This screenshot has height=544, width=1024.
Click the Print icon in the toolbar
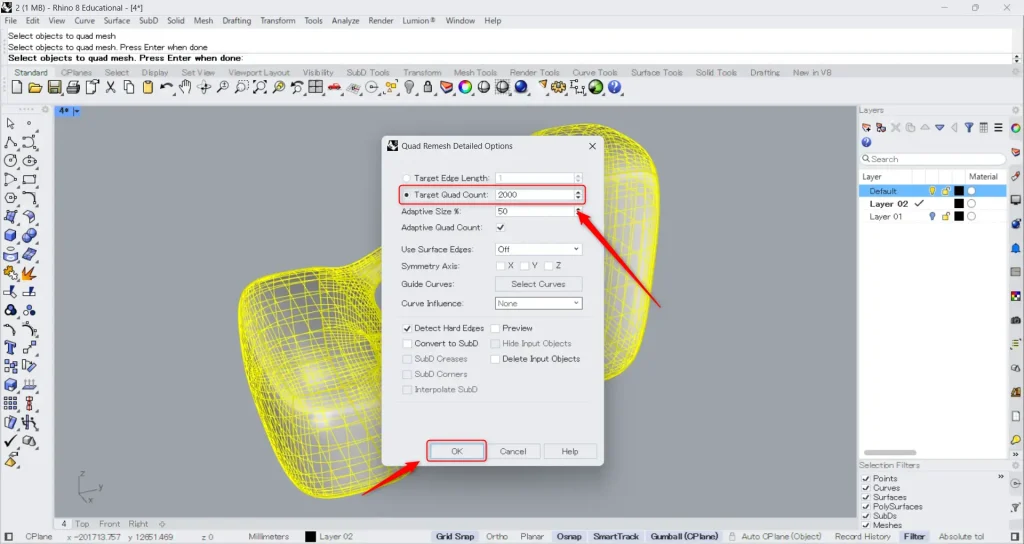73,87
